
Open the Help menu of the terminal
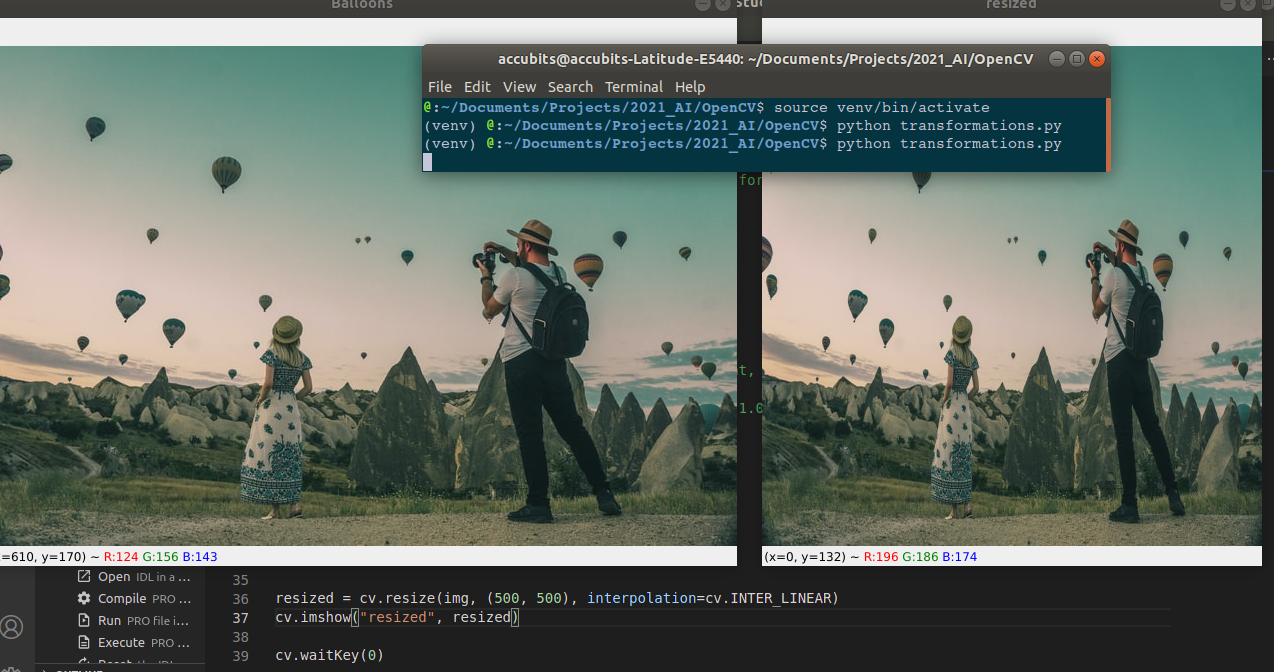(690, 87)
